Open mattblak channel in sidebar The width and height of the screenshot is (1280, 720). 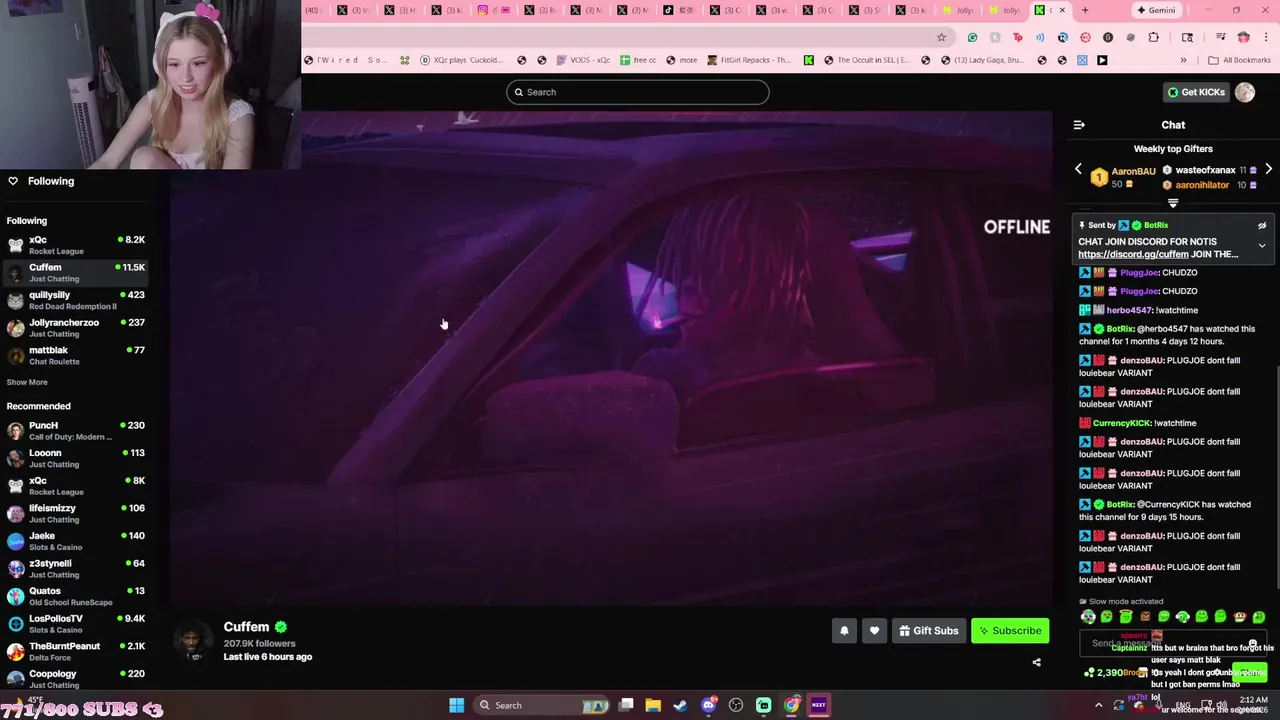[76, 355]
